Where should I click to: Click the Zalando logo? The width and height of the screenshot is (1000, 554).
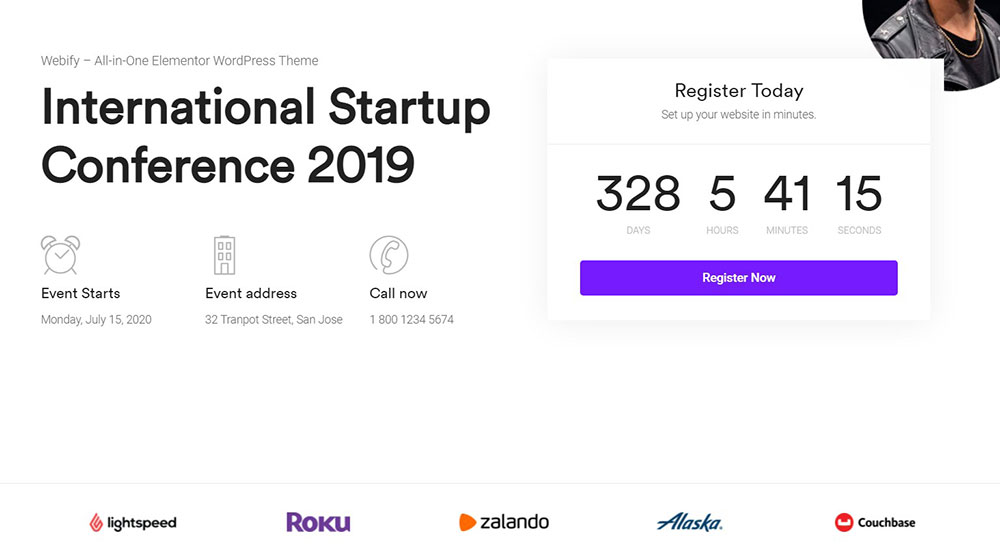click(504, 522)
